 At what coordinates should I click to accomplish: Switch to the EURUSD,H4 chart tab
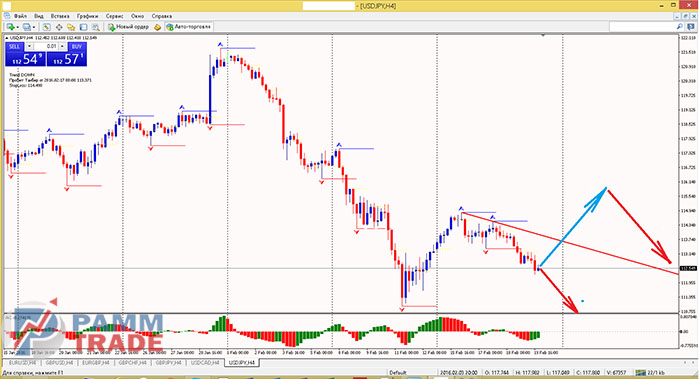(22, 363)
